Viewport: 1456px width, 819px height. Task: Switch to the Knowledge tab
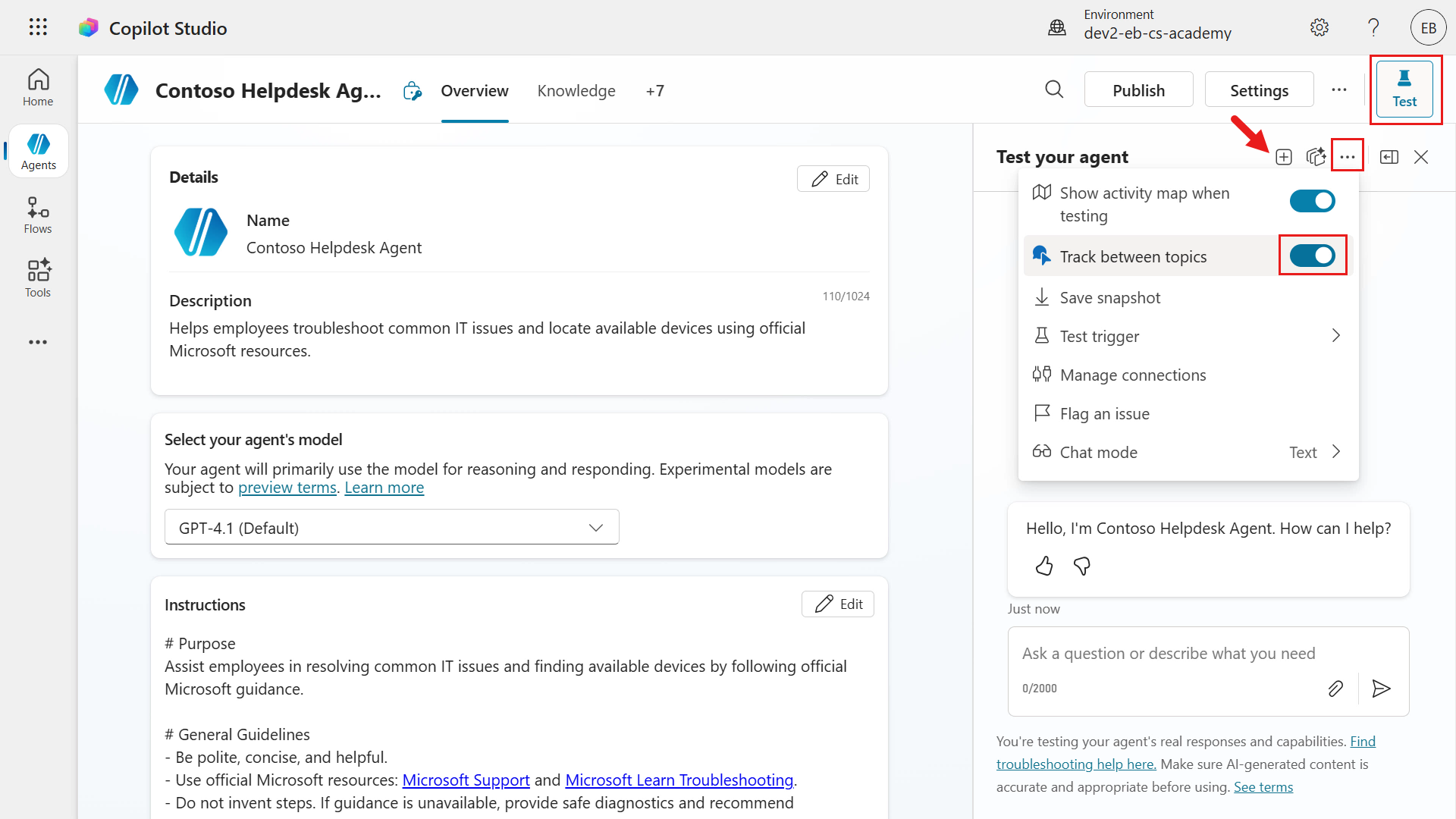point(576,90)
